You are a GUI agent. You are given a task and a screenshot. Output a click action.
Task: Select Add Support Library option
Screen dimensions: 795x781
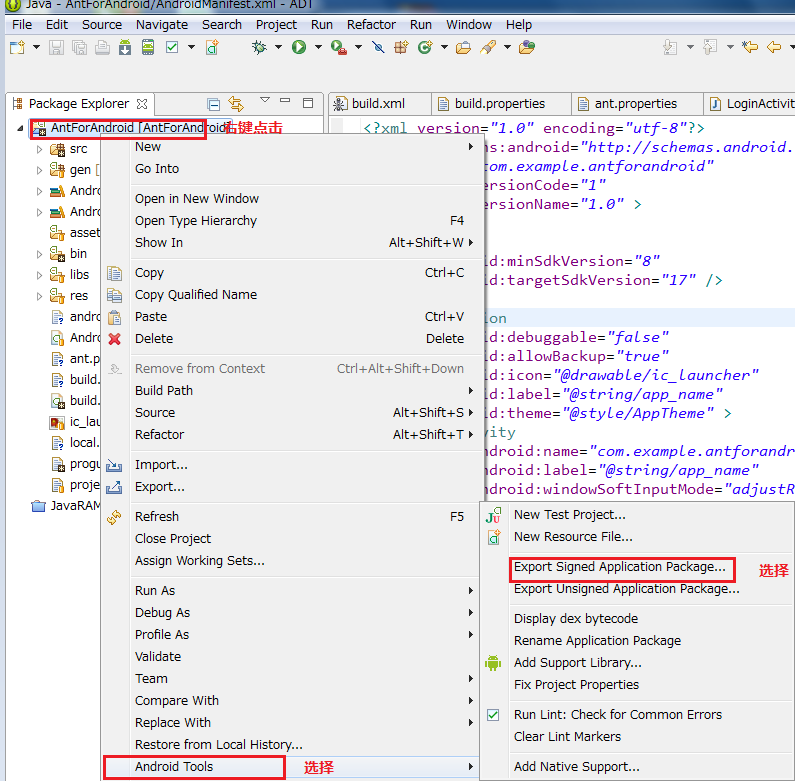577,662
